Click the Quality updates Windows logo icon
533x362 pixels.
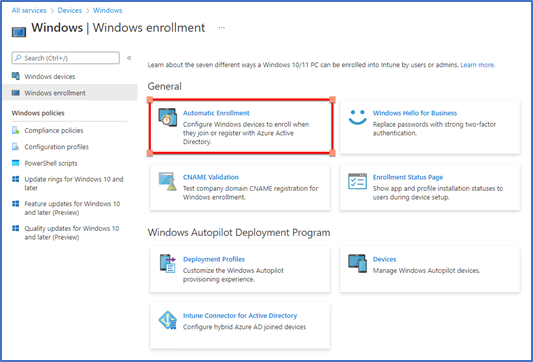[x=16, y=228]
